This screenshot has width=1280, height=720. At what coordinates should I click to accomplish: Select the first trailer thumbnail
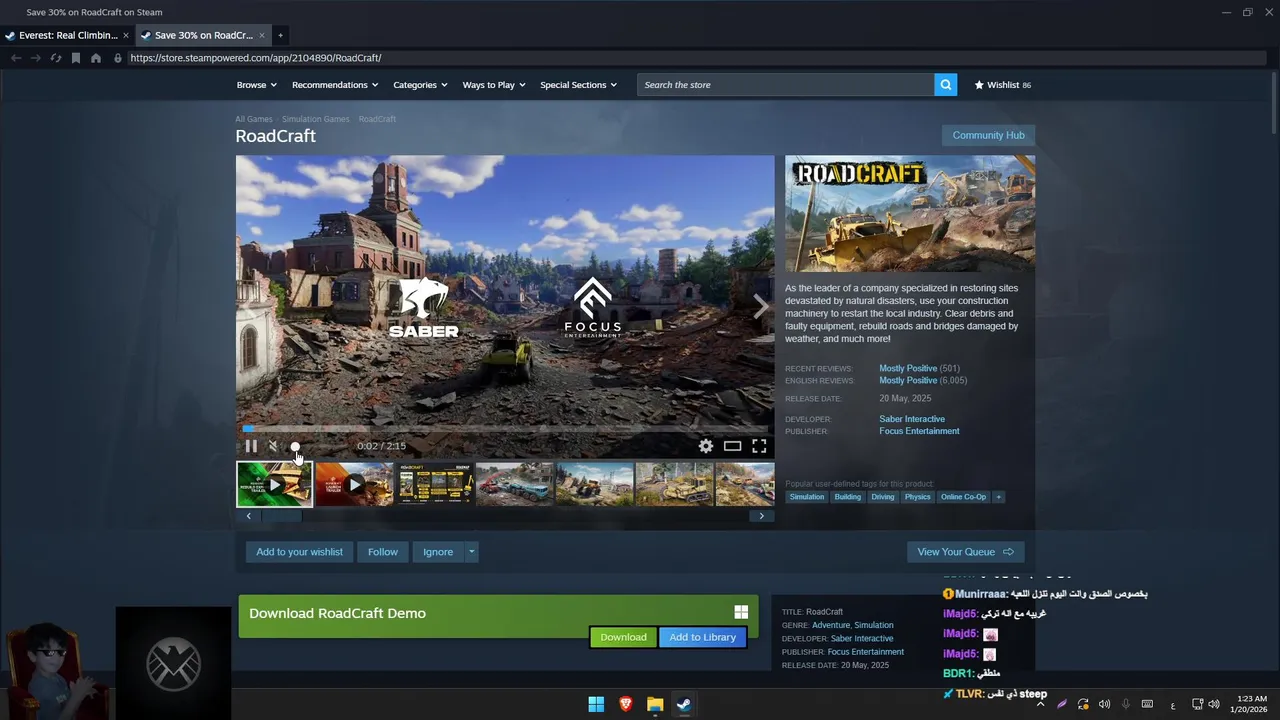pyautogui.click(x=274, y=484)
